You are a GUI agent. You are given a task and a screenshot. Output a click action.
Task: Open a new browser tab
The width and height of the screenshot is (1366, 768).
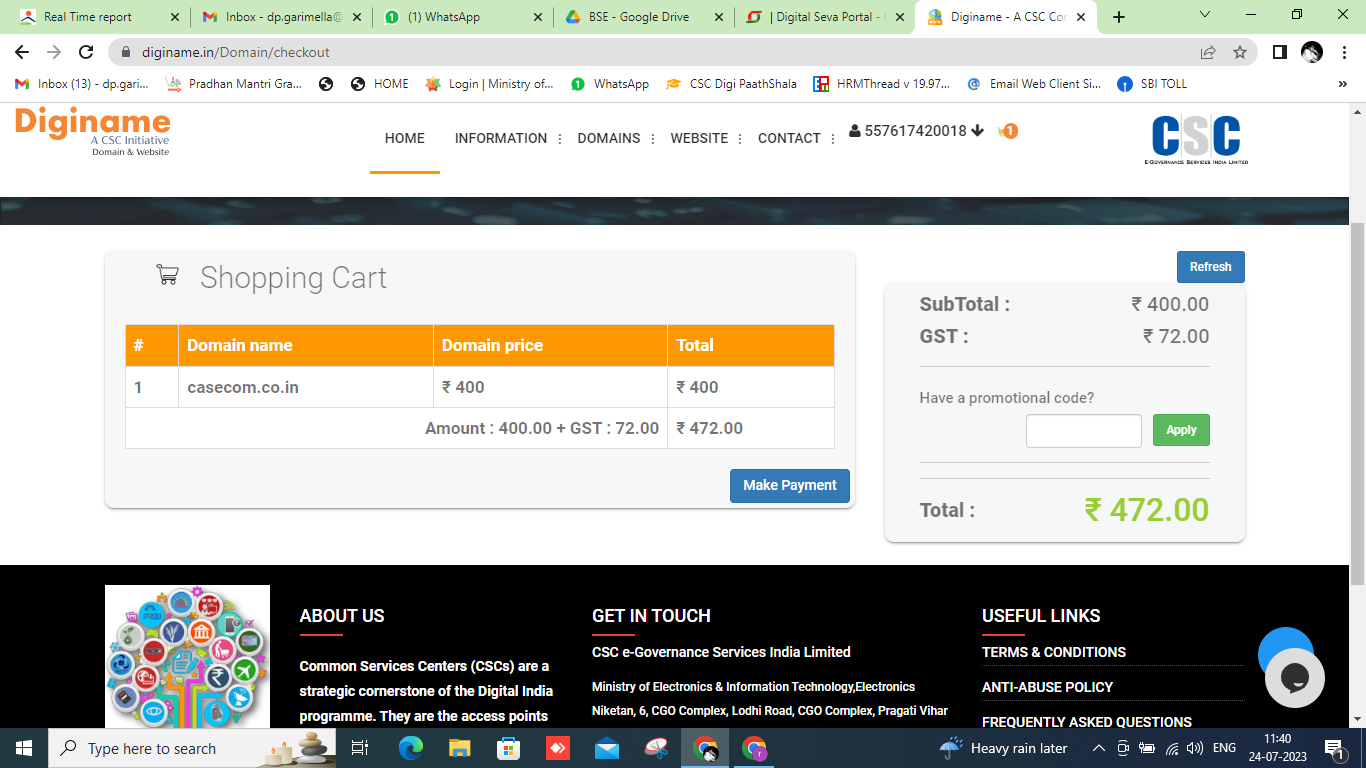(1119, 17)
